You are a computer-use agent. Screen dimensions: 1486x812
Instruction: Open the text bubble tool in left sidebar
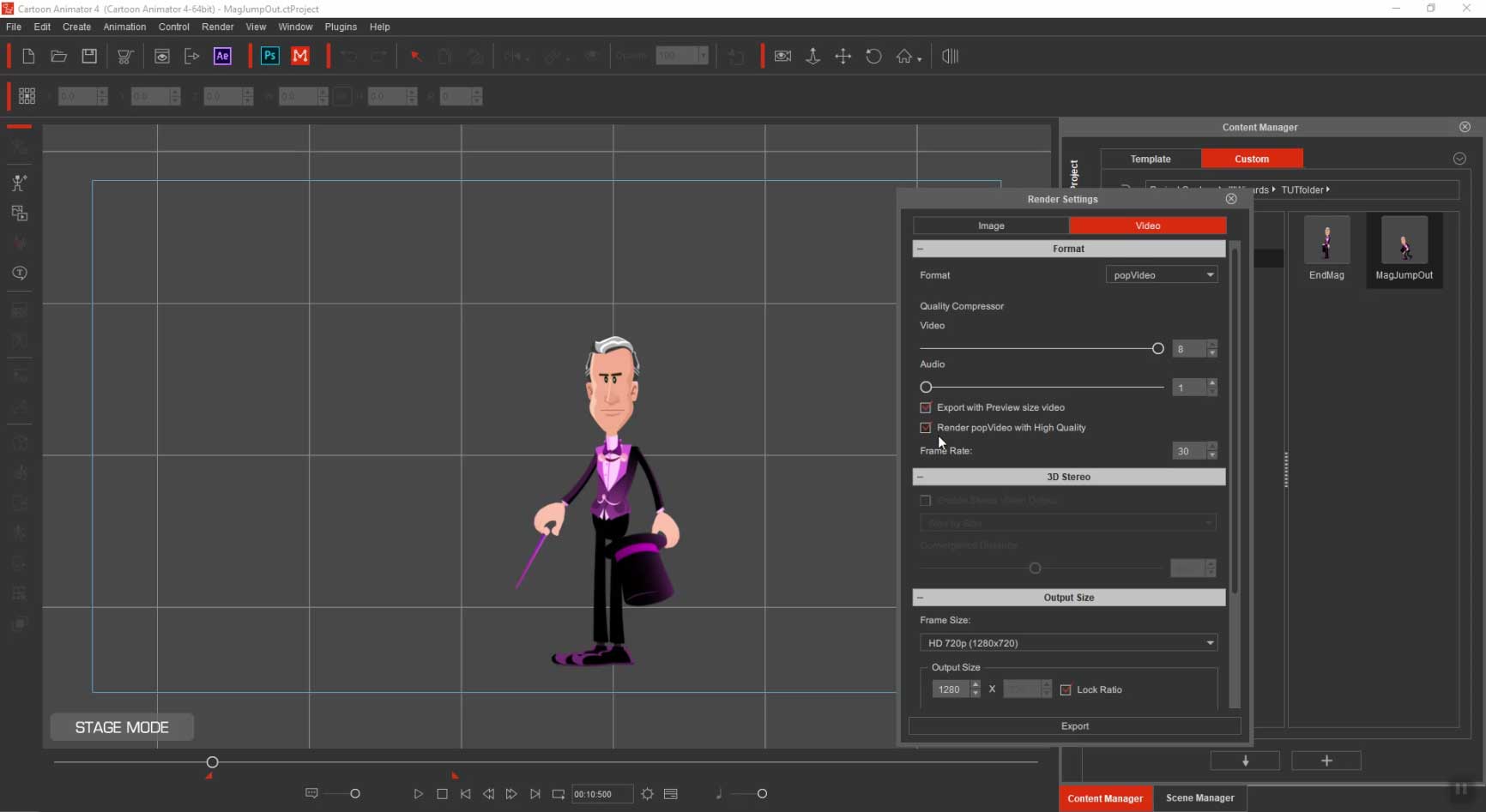[19, 273]
